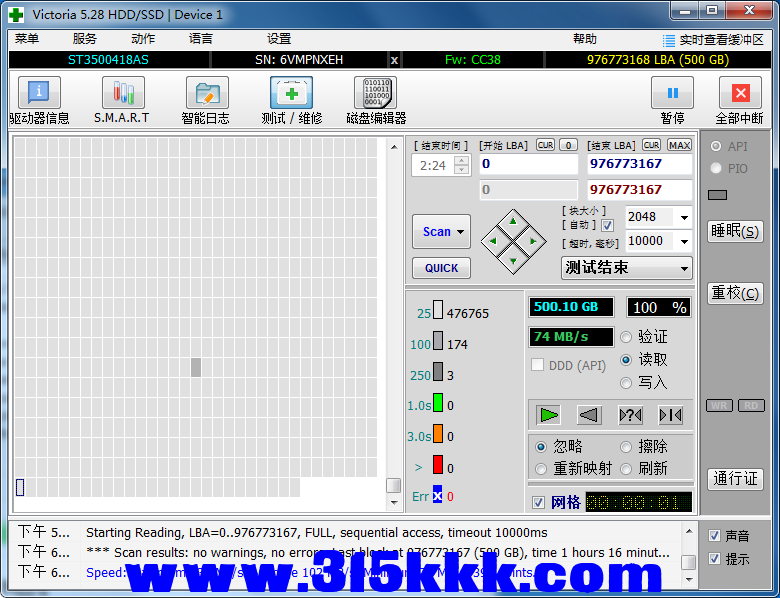Click the reverse scan arrow button
The image size is (780, 598).
pos(589,415)
